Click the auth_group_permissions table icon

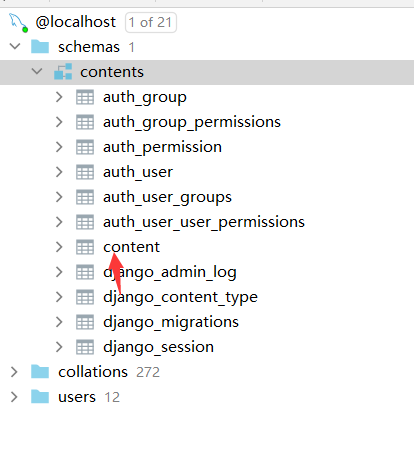(85, 122)
